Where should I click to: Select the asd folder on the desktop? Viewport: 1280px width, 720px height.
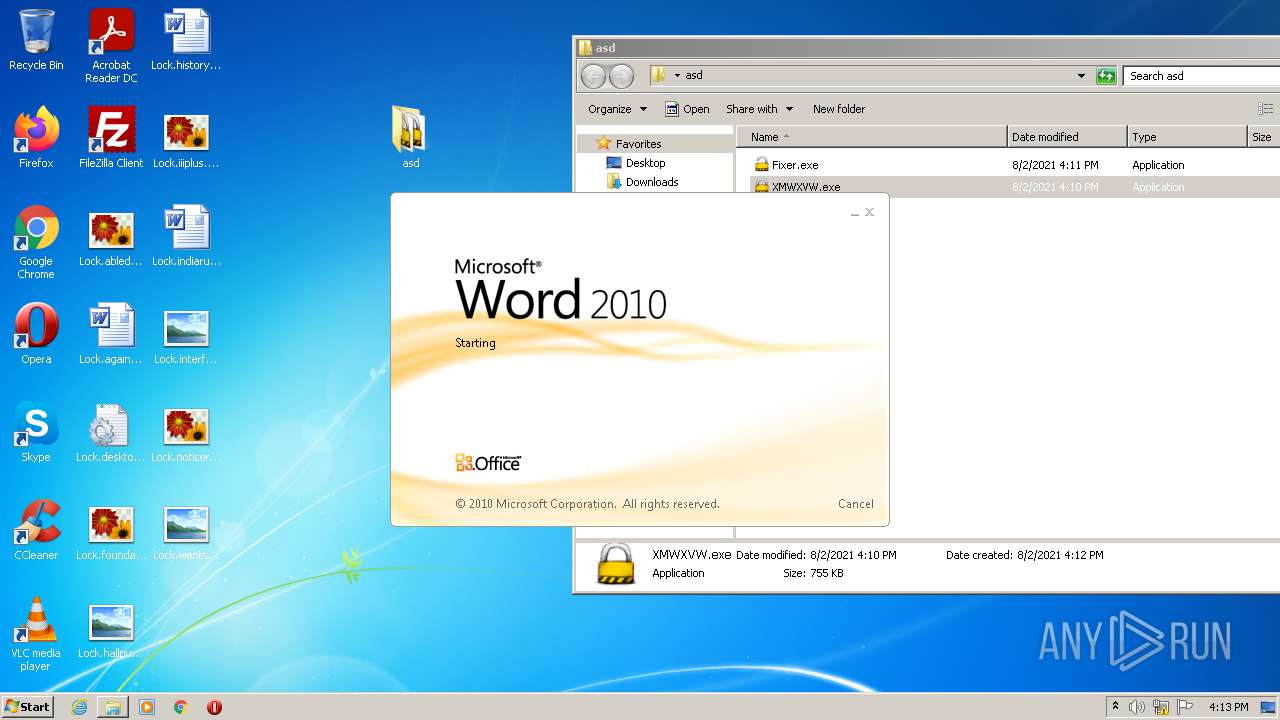[410, 136]
